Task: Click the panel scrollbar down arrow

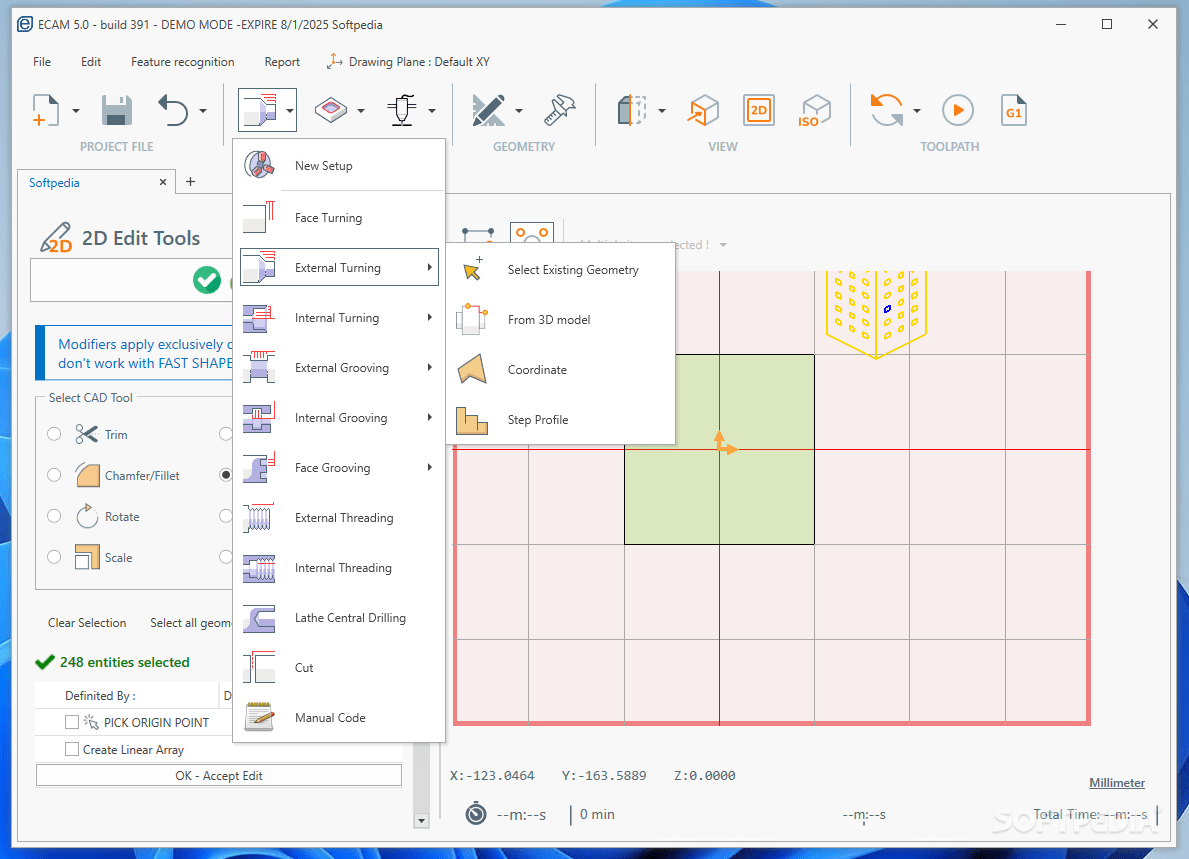Action: tap(422, 821)
